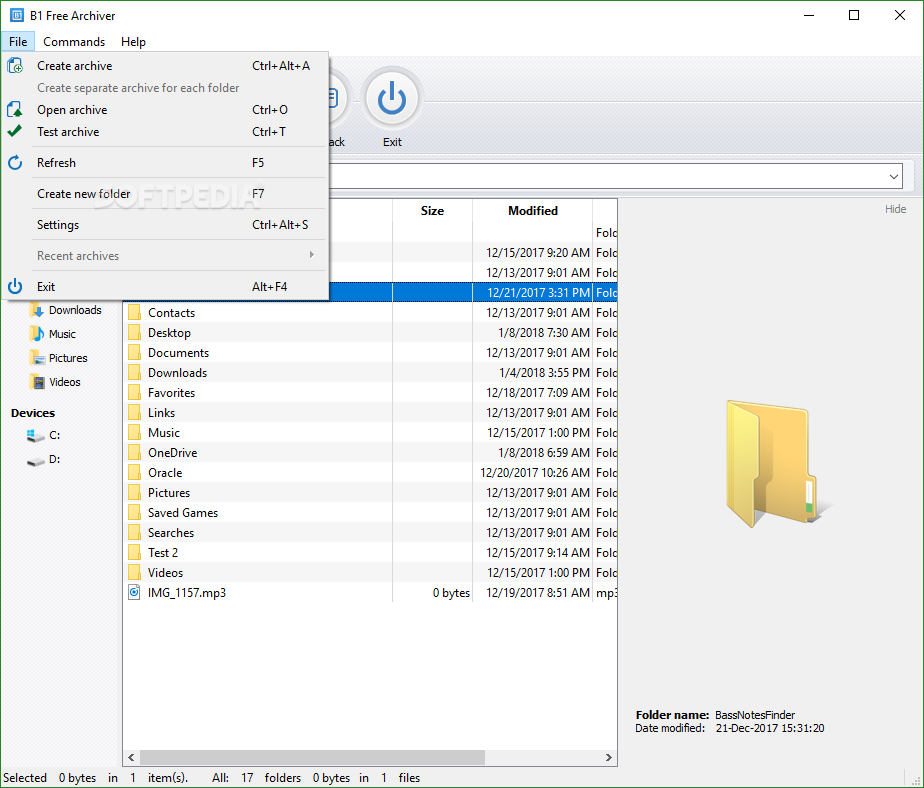Viewport: 924px width, 788px height.
Task: Click the B1 Free Archiver title icon
Action: point(17,15)
